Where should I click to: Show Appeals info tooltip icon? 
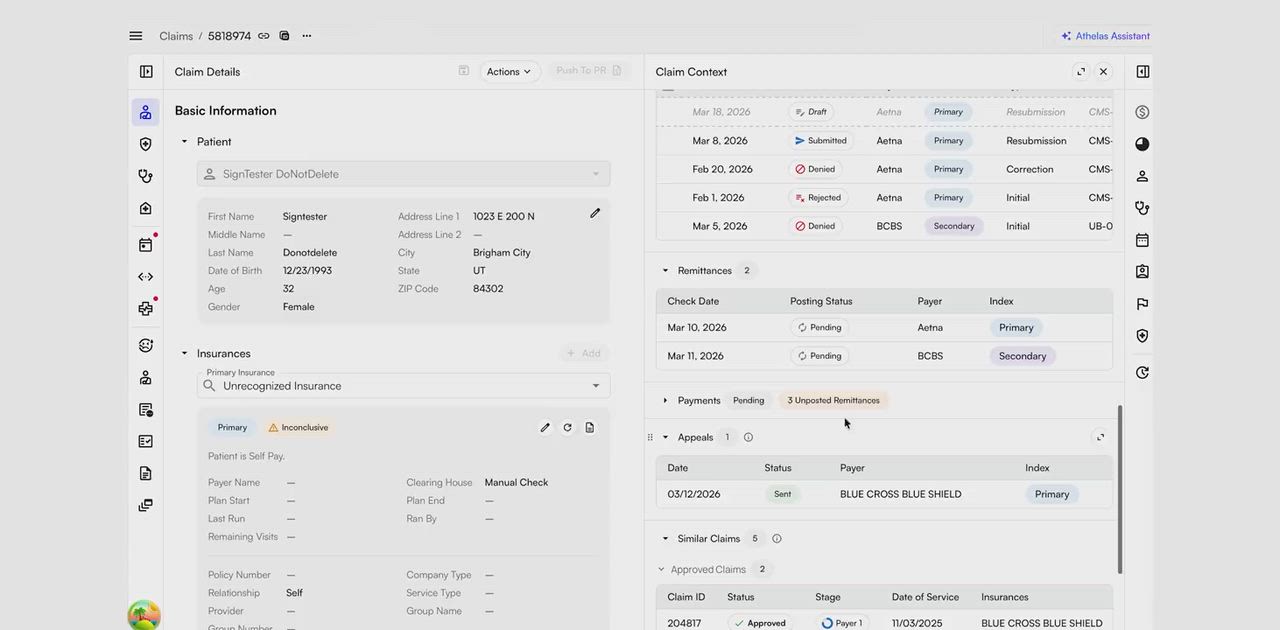click(x=748, y=437)
